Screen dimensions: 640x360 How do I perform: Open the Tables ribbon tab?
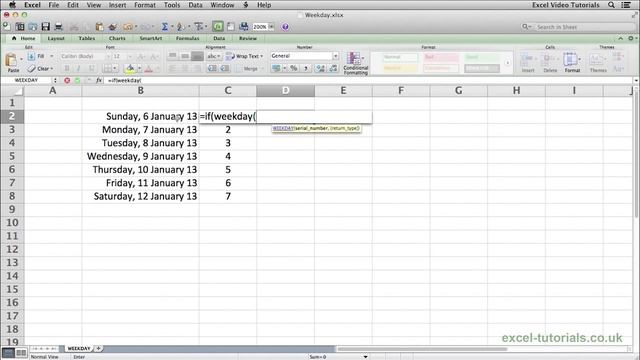[x=87, y=38]
